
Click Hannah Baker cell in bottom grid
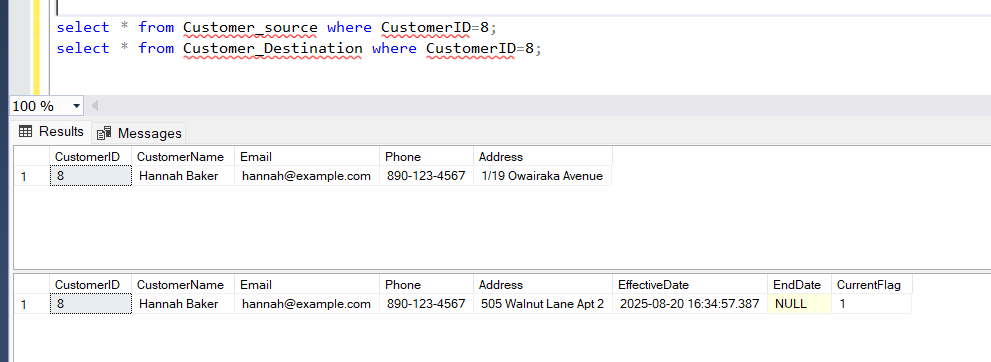[183, 304]
